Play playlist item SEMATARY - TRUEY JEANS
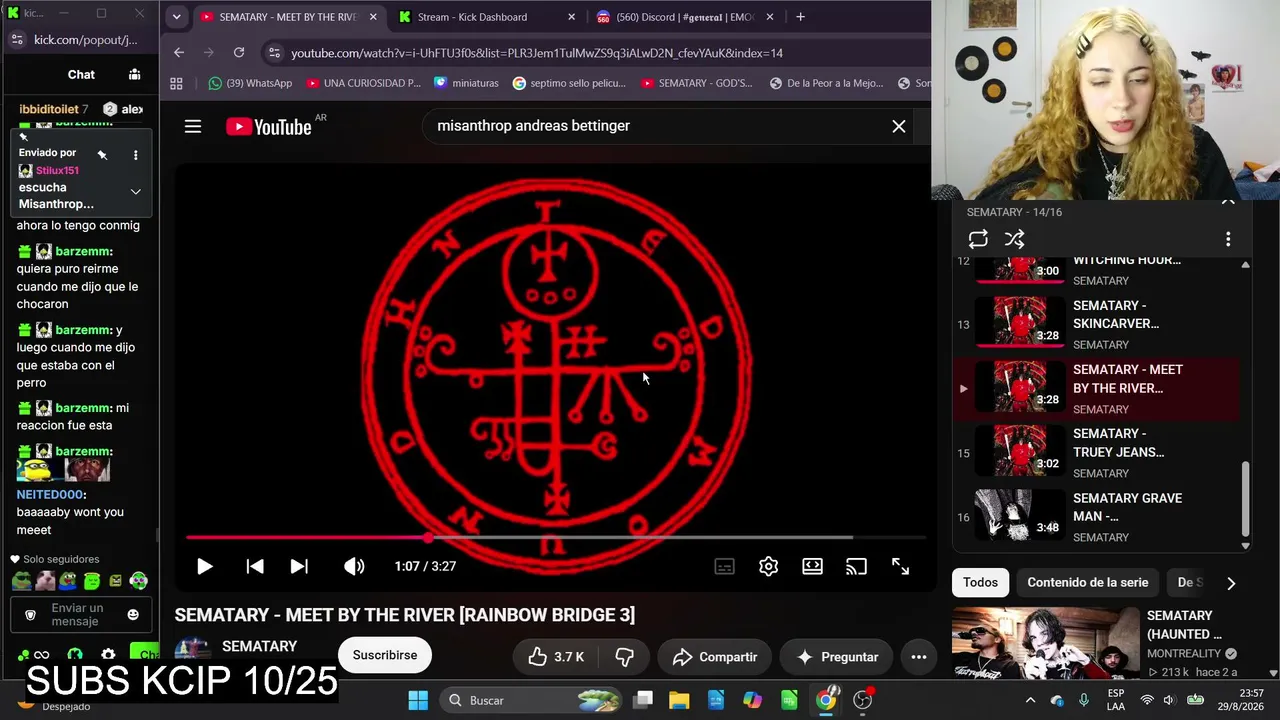 pyautogui.click(x=1096, y=453)
